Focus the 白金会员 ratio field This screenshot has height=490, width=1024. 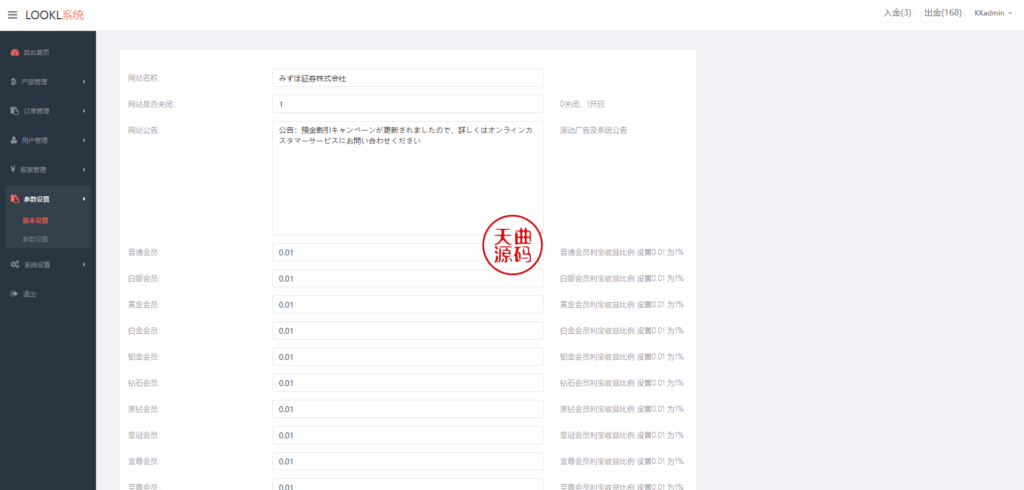(x=408, y=331)
